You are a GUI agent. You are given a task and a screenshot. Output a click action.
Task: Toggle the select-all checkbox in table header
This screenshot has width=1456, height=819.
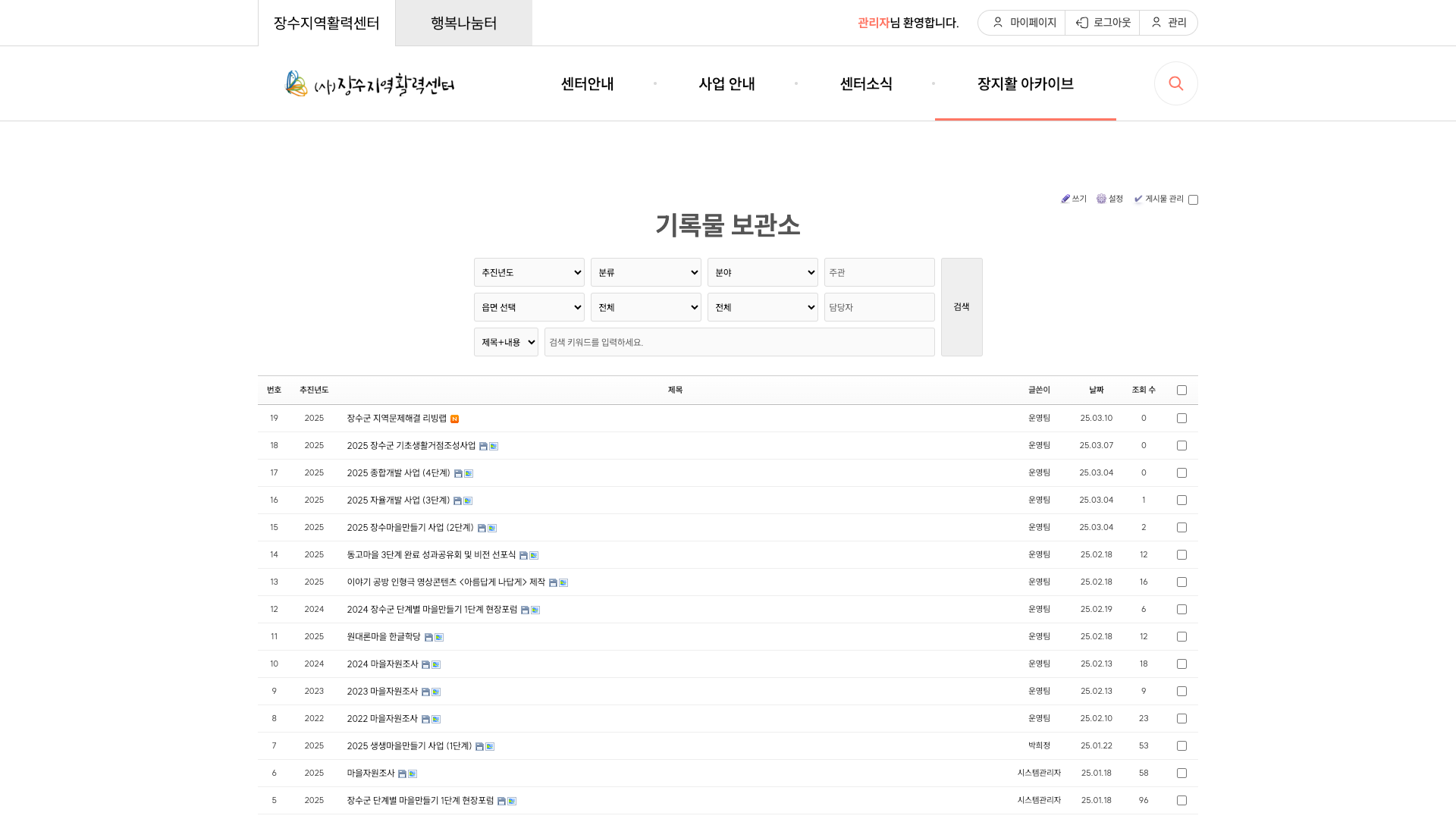(1181, 390)
